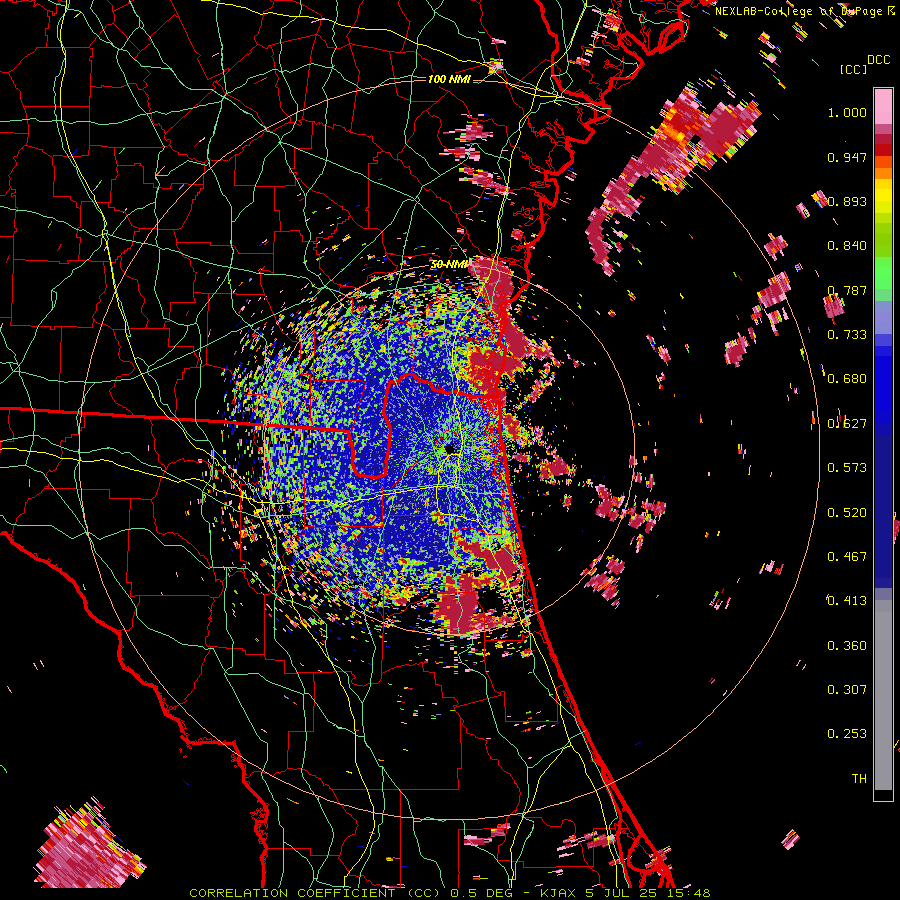This screenshot has height=900, width=900.
Task: Click the "TH" threshold label
Action: pyautogui.click(x=859, y=779)
